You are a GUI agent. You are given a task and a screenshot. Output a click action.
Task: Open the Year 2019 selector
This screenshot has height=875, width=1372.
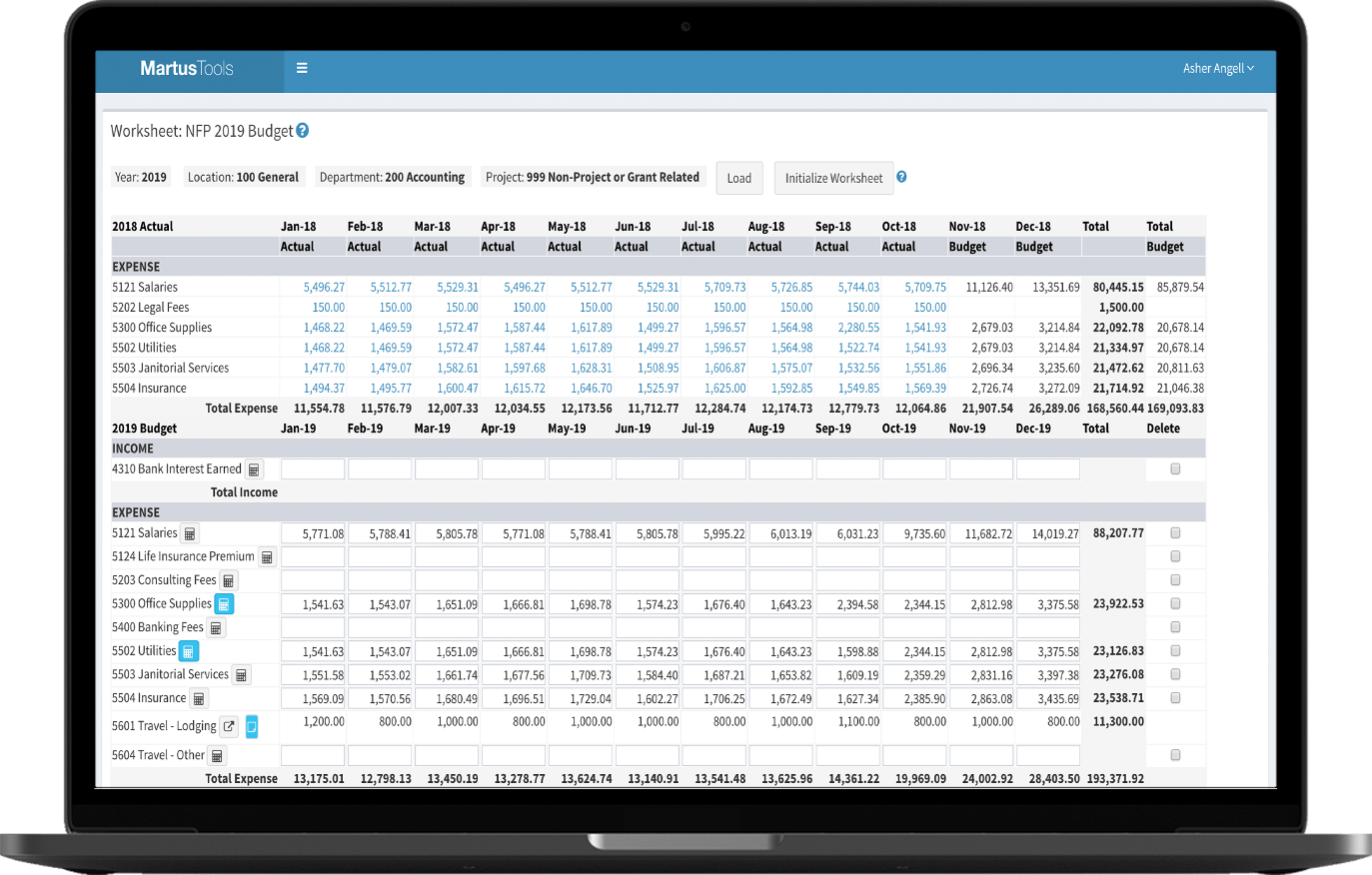[141, 176]
